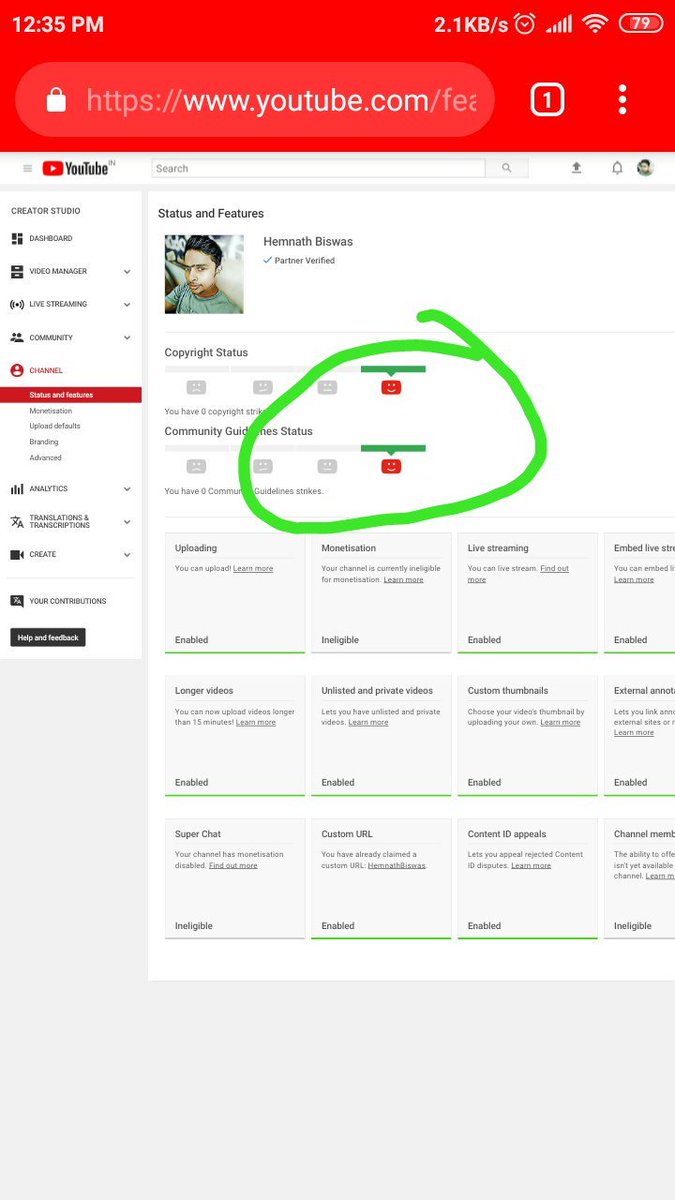Click Find out more in Live streaming card
675x1200 pixels.
[518, 574]
